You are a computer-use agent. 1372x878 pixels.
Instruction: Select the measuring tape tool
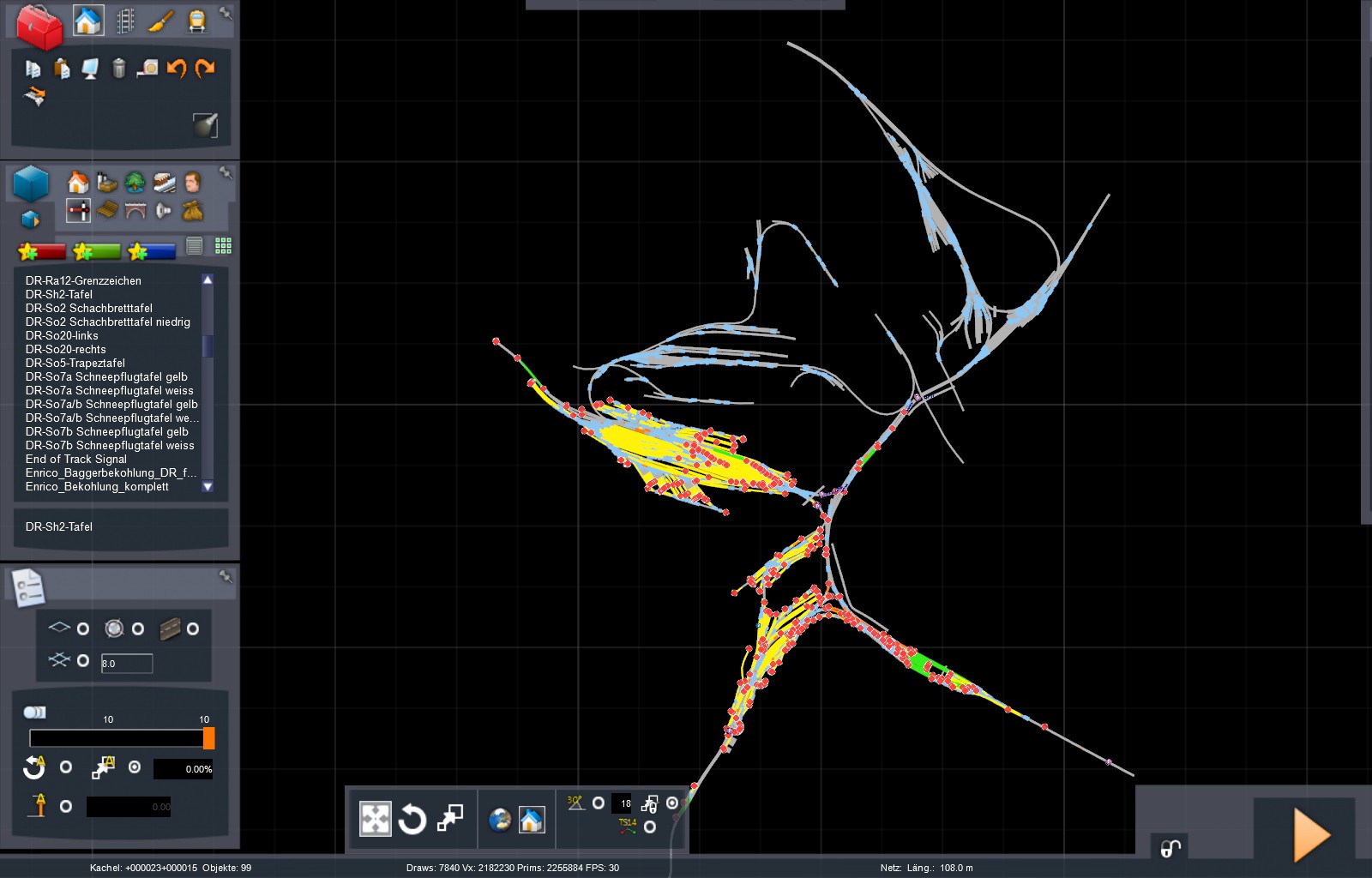pos(147,68)
